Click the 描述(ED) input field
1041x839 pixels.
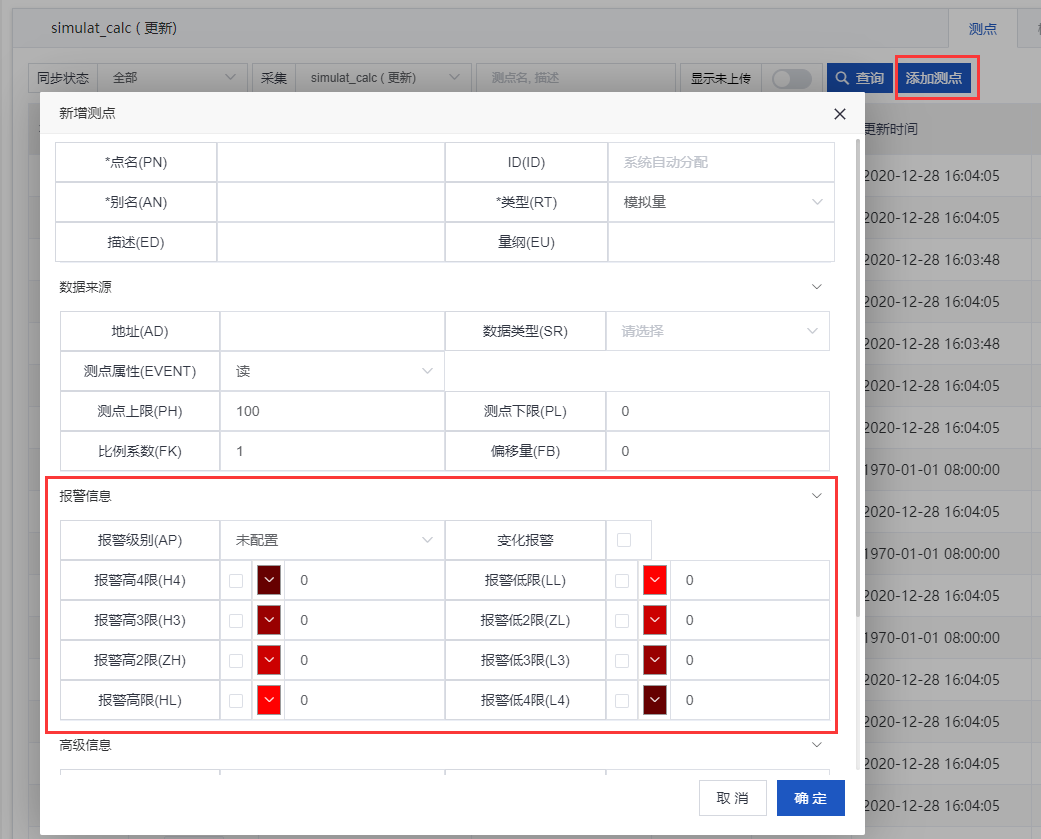331,242
